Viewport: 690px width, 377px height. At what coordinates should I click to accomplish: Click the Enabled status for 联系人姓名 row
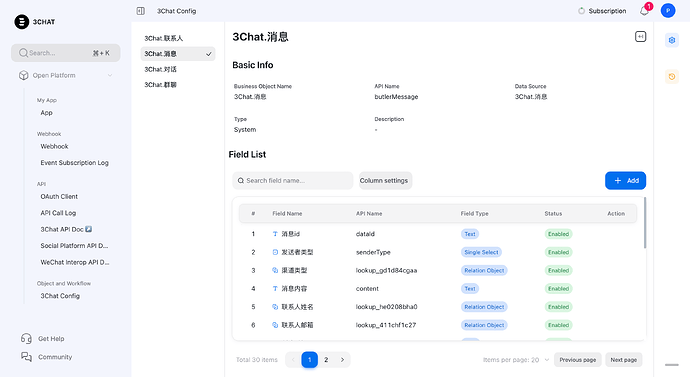pyautogui.click(x=558, y=307)
